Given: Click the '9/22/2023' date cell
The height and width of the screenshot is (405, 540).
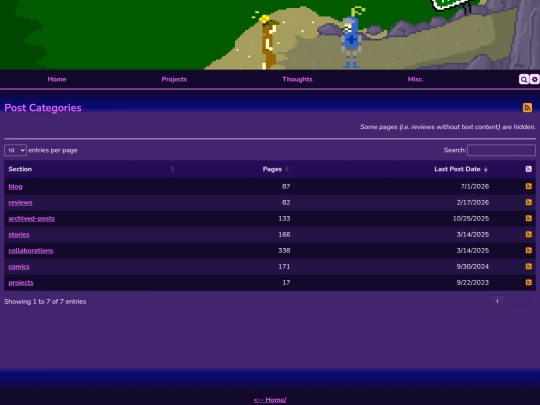Looking at the screenshot, I should point(472,282).
